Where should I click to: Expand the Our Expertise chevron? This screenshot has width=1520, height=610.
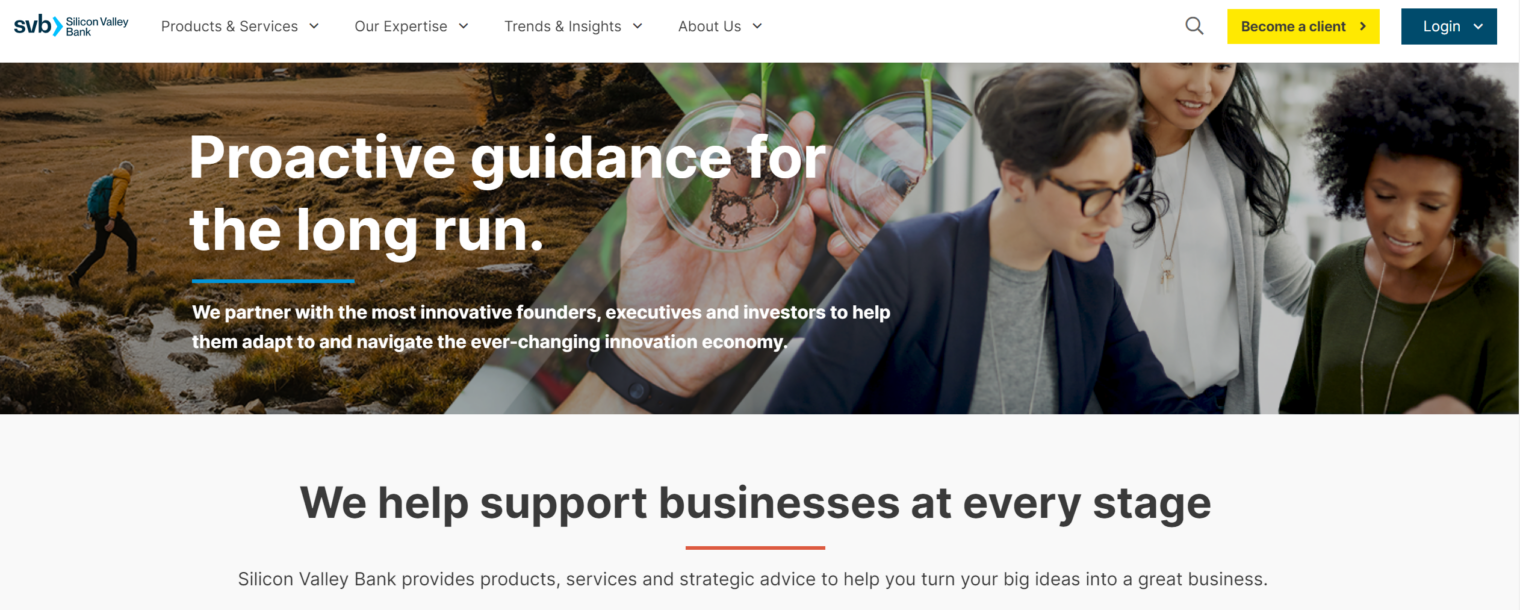(x=463, y=26)
